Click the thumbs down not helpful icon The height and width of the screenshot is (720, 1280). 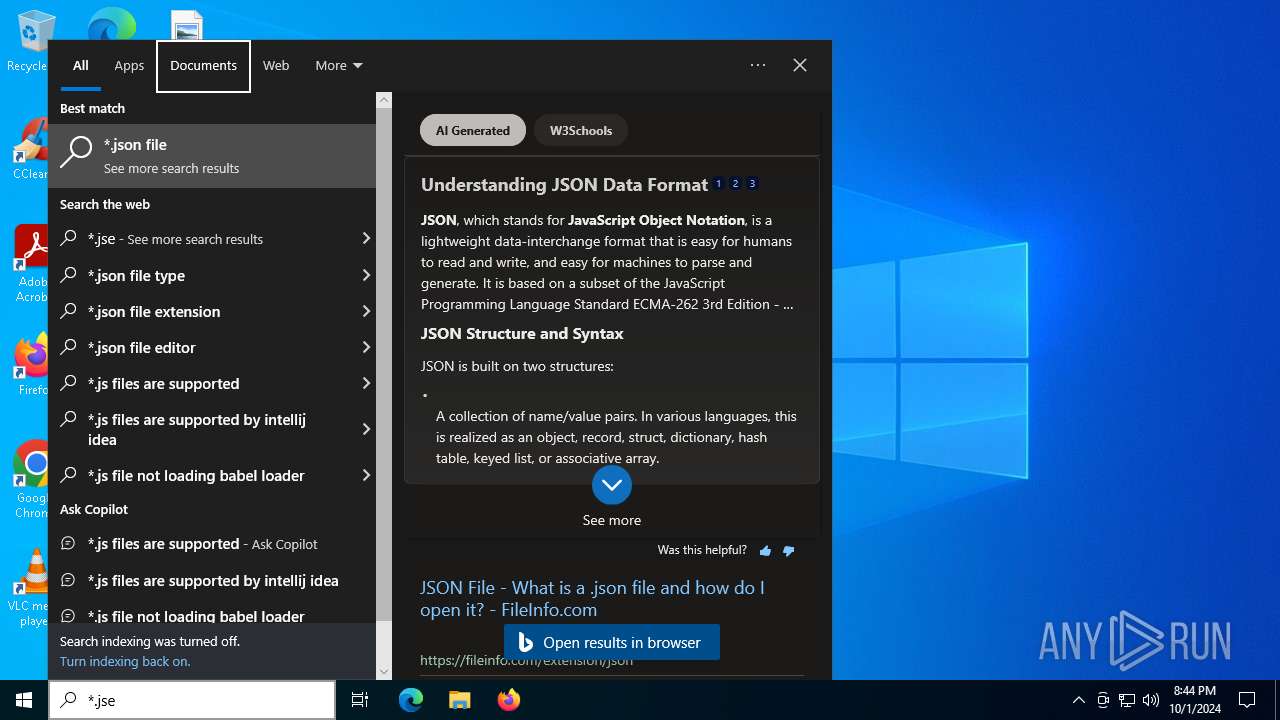pyautogui.click(x=788, y=550)
